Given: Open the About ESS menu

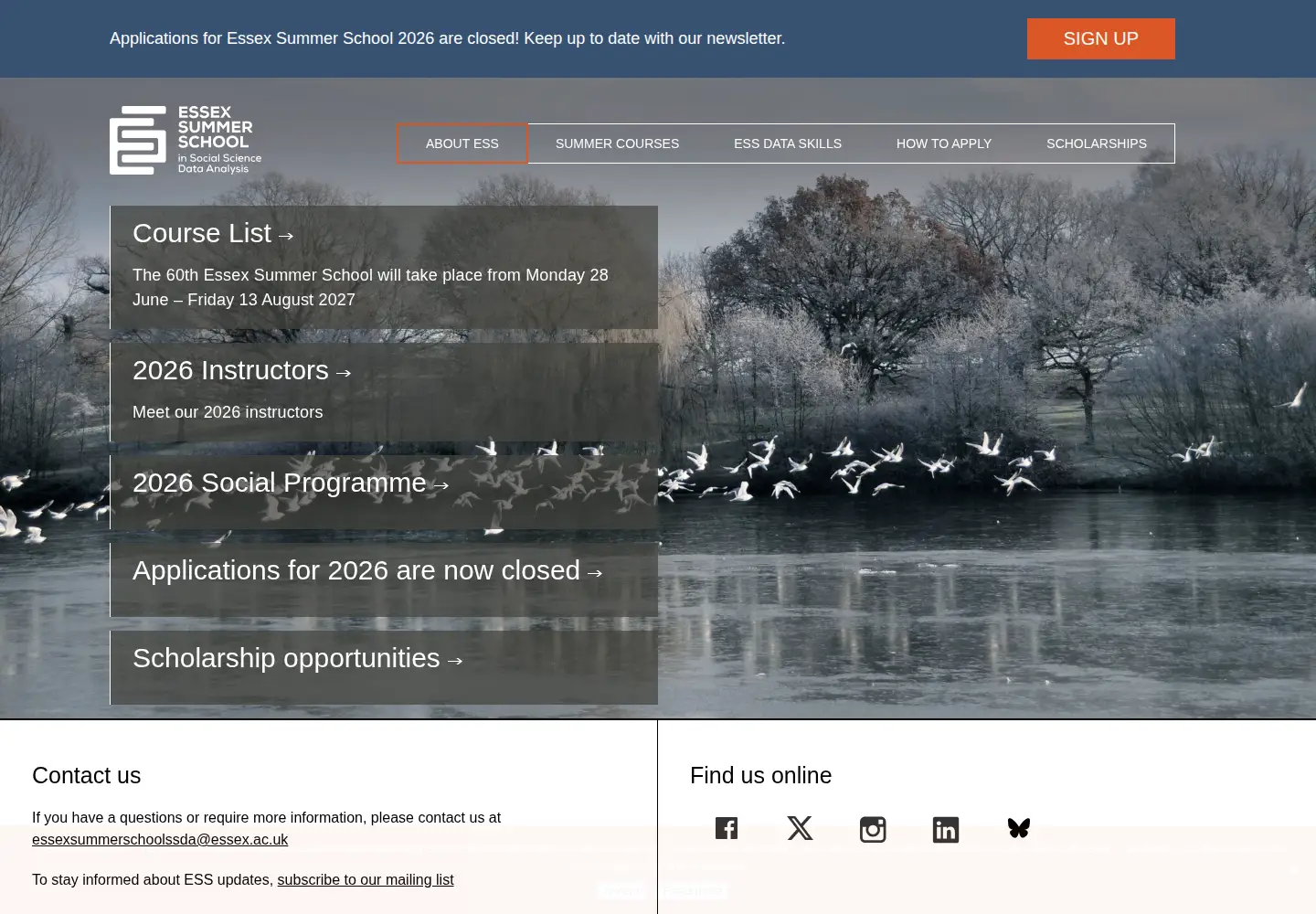Looking at the screenshot, I should click(462, 143).
